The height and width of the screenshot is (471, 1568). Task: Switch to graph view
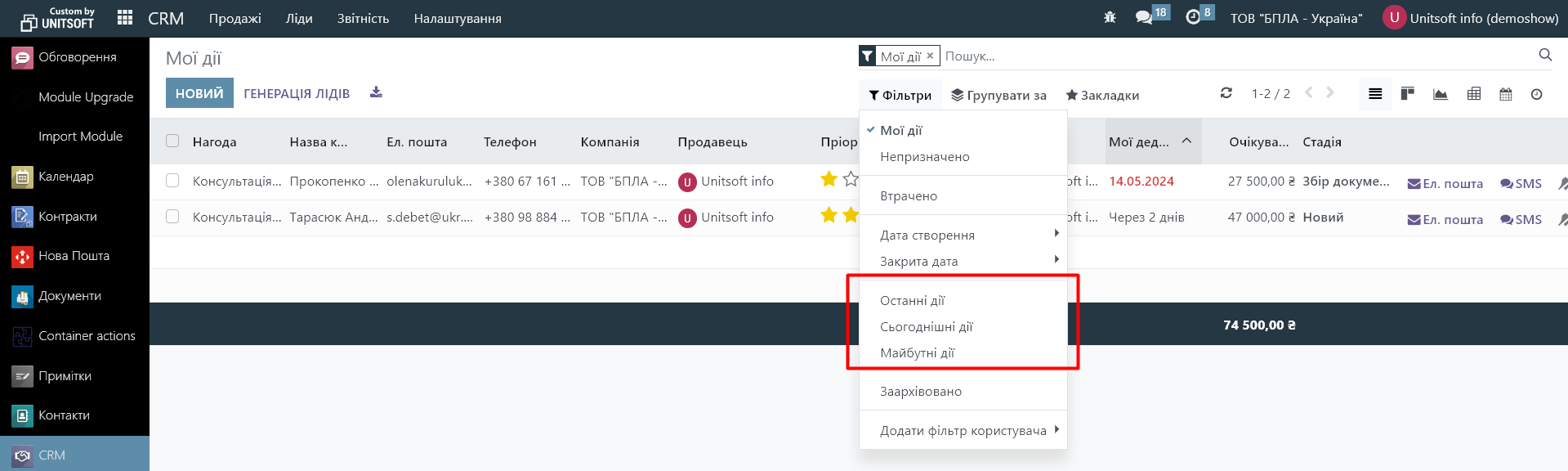[x=1440, y=94]
